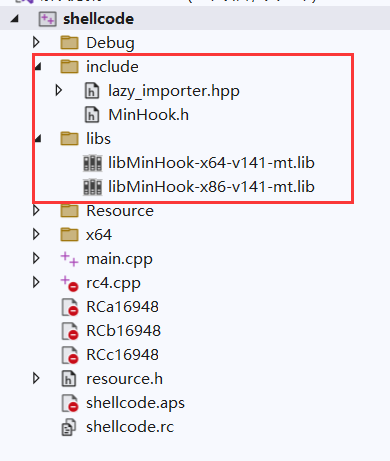390x461 pixels.
Task: Expand main.cpp node
Action: pyautogui.click(x=36, y=258)
